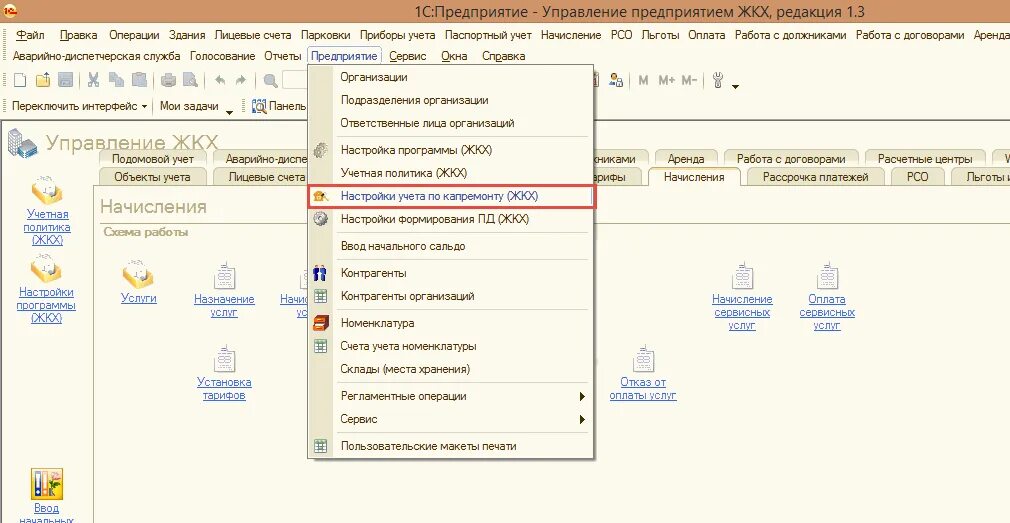Click the Услуги folder icon in schema
The image size is (1010, 523).
pos(138,275)
